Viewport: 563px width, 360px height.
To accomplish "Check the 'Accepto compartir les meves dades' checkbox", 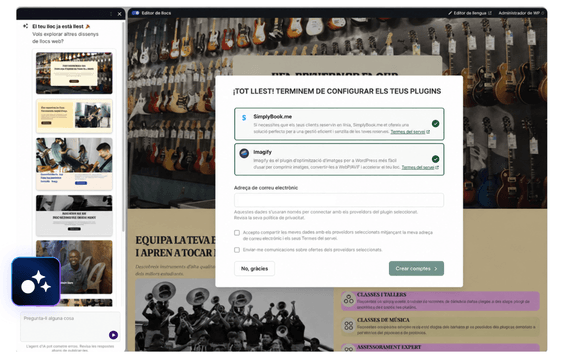I will 237,233.
